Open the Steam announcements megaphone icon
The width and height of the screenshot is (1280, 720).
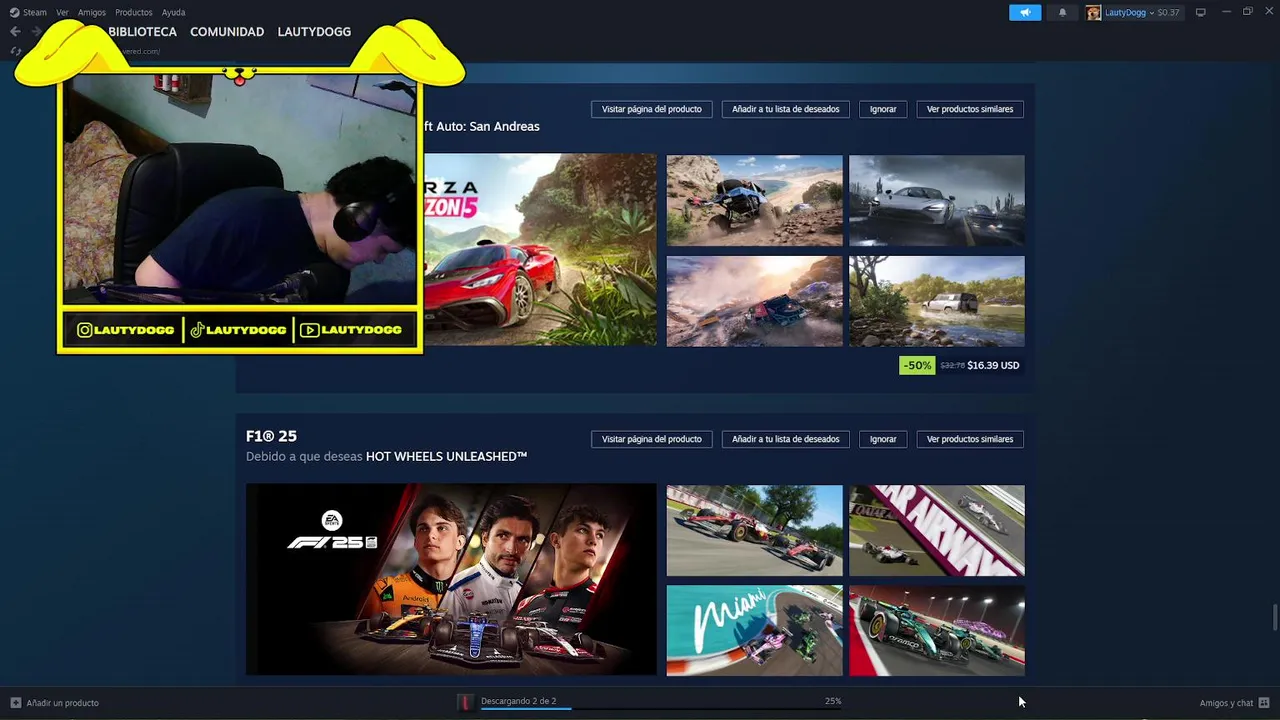point(1025,12)
